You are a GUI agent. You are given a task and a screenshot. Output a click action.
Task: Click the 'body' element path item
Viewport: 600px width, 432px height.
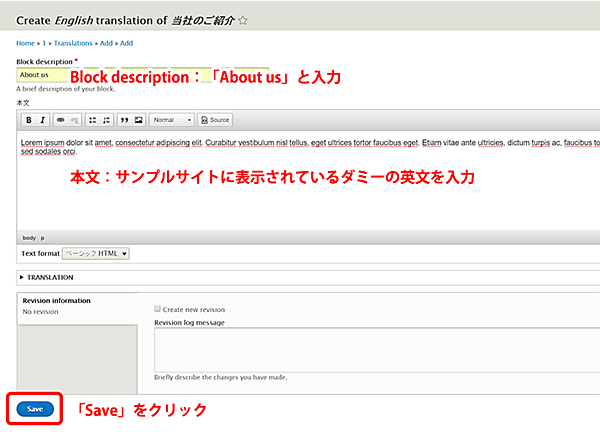29,238
